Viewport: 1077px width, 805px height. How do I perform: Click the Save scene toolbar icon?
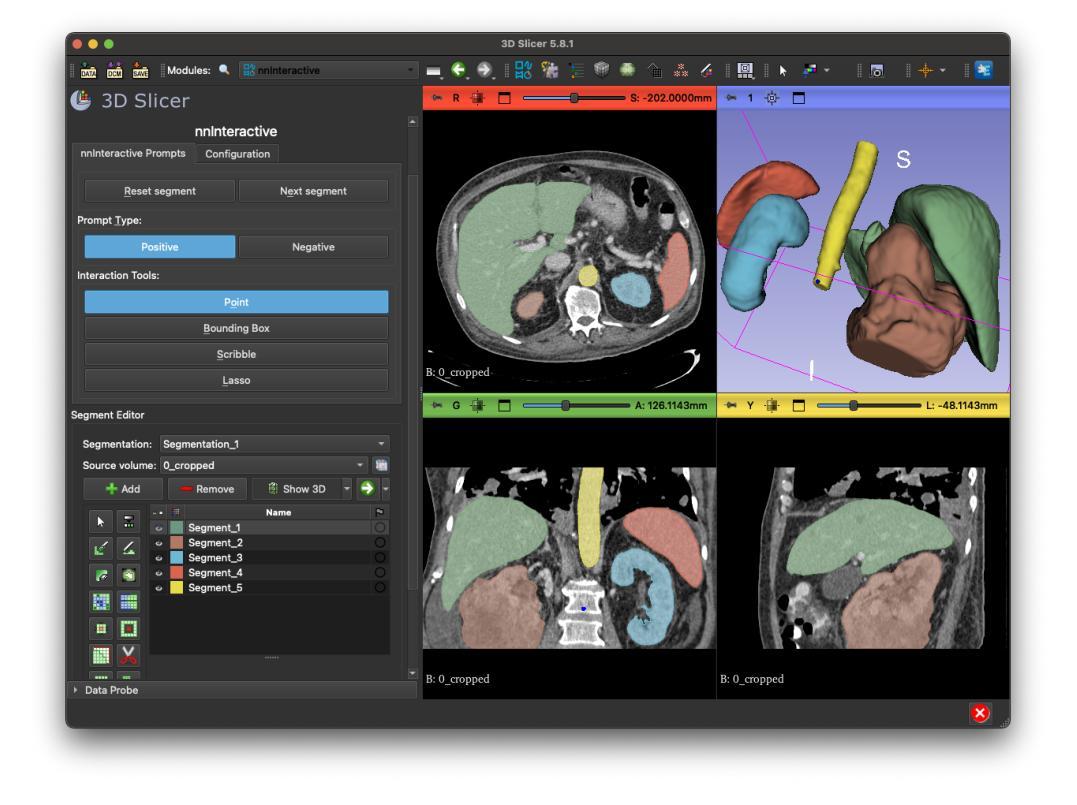point(140,70)
